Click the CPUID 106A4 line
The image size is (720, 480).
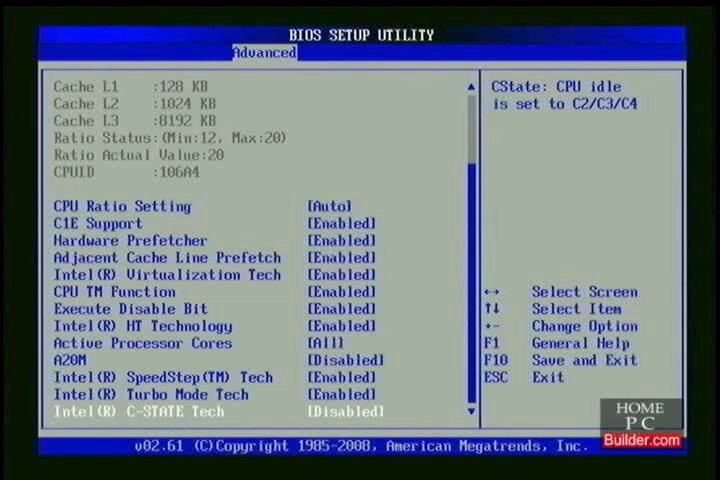(x=126, y=172)
